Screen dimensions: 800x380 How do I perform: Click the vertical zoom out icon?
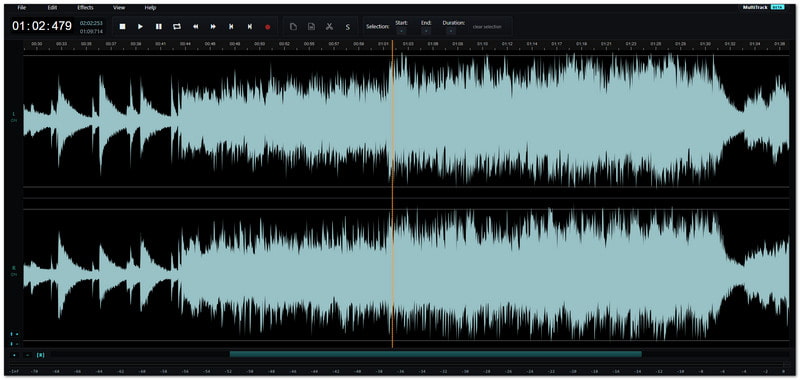click(14, 343)
